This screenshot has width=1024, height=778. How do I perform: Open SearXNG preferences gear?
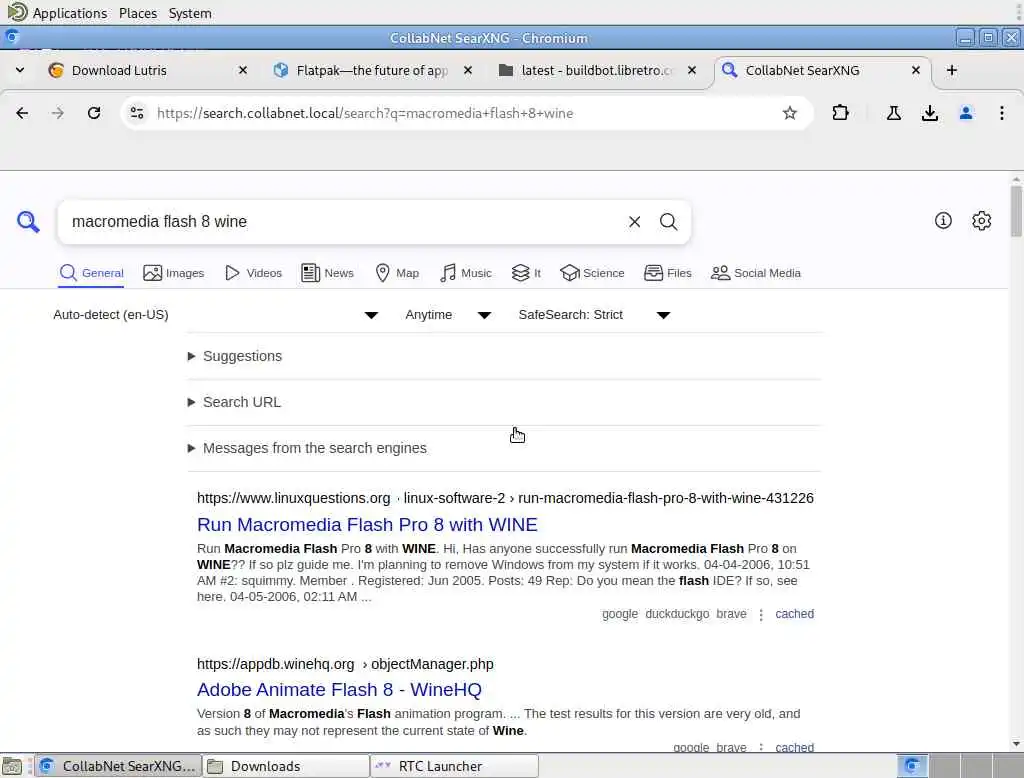point(982,221)
